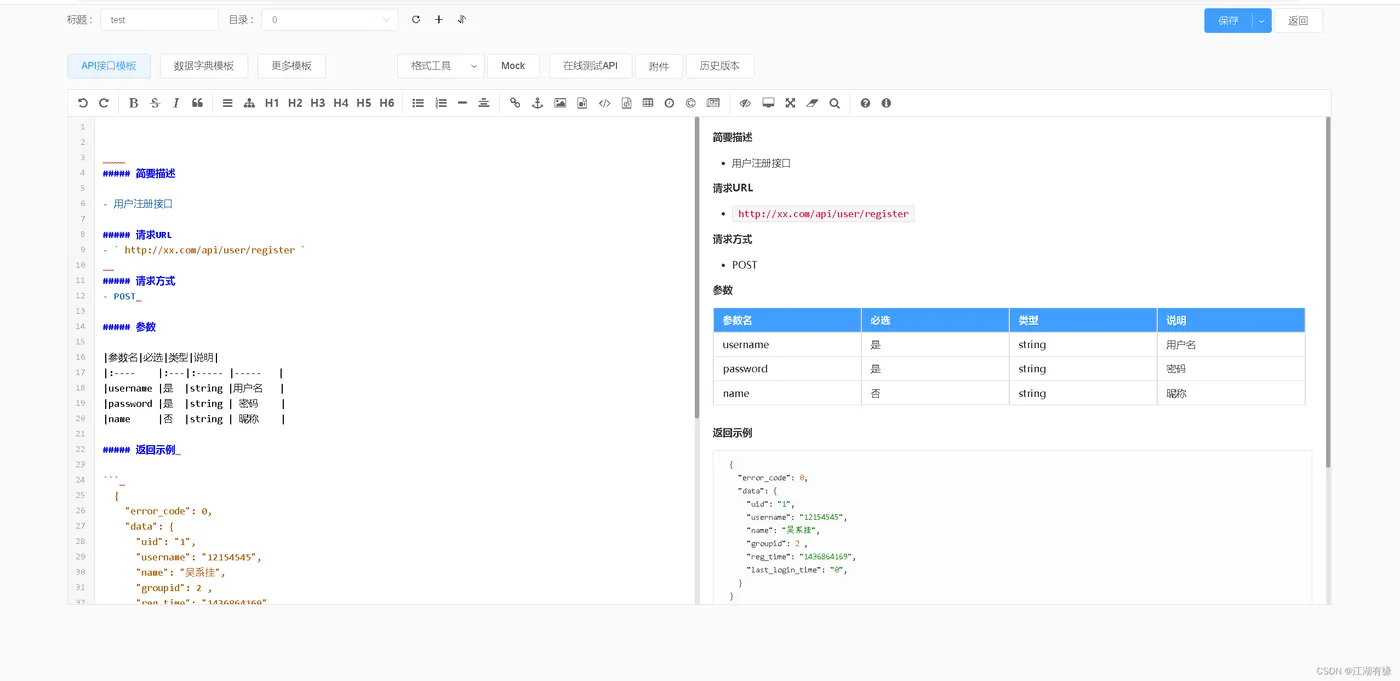The height and width of the screenshot is (681, 1400).
Task: Click the username cell in preview table
Action: click(787, 344)
